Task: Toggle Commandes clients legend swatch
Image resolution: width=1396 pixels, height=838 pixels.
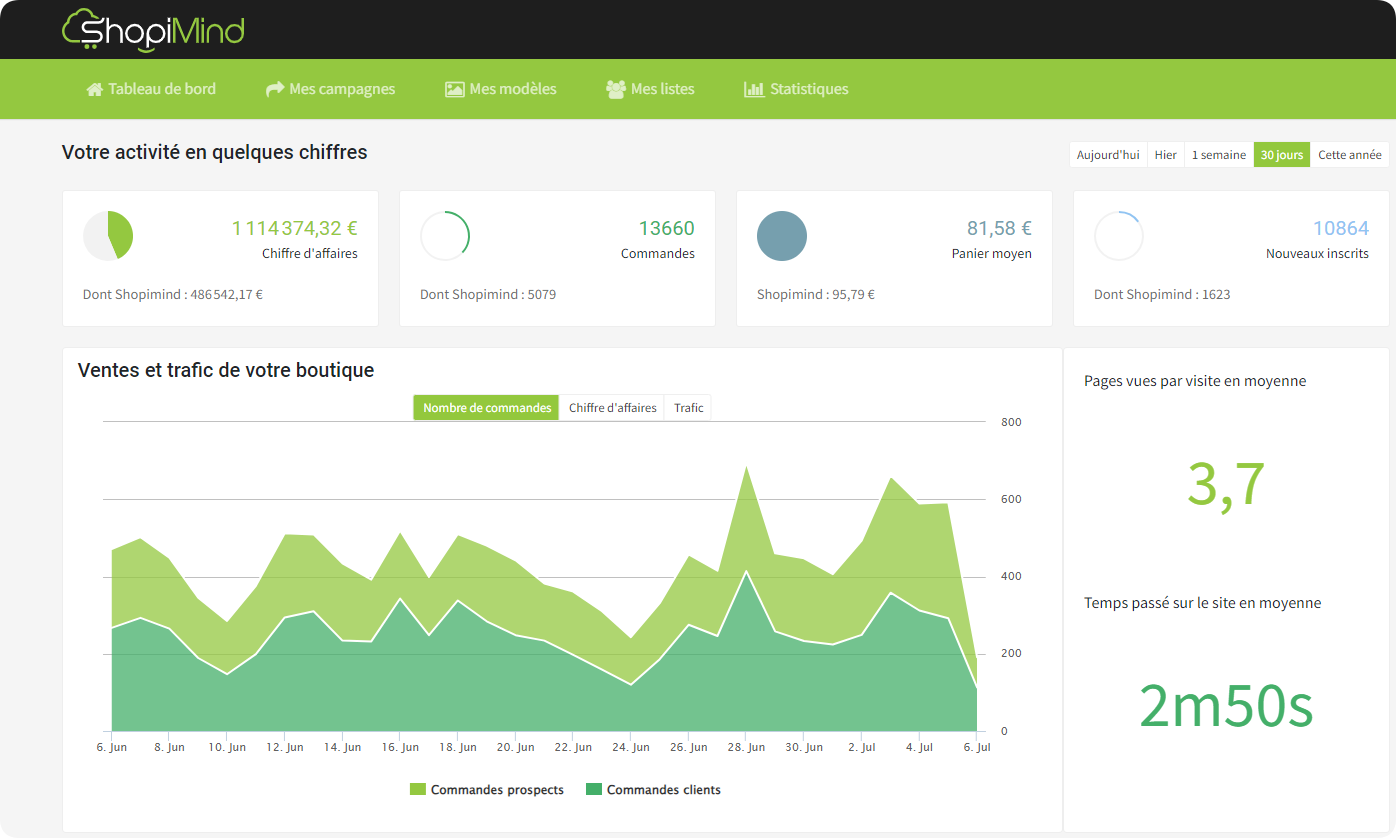Action: (x=593, y=790)
